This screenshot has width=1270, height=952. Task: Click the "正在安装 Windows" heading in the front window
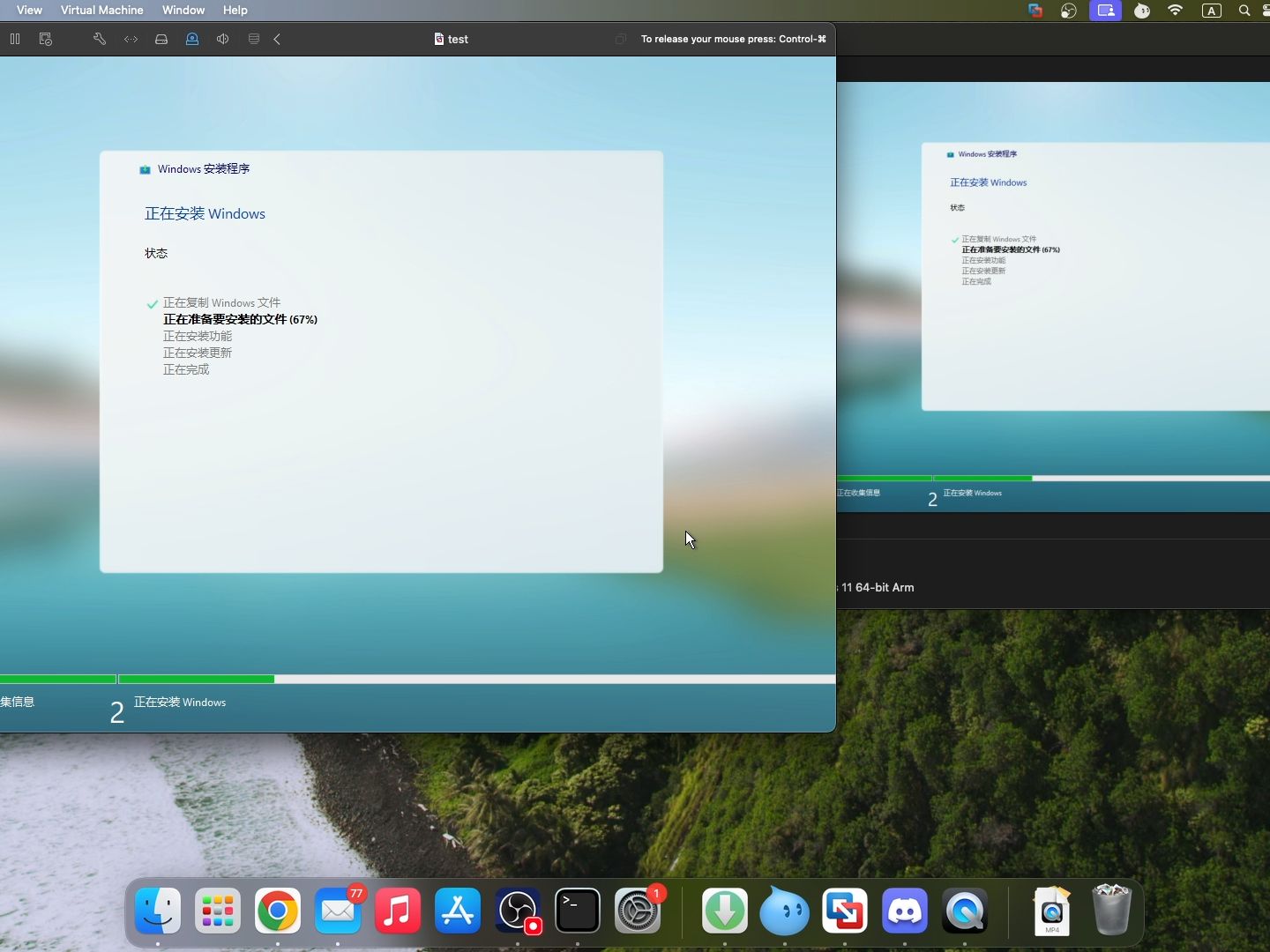[205, 213]
